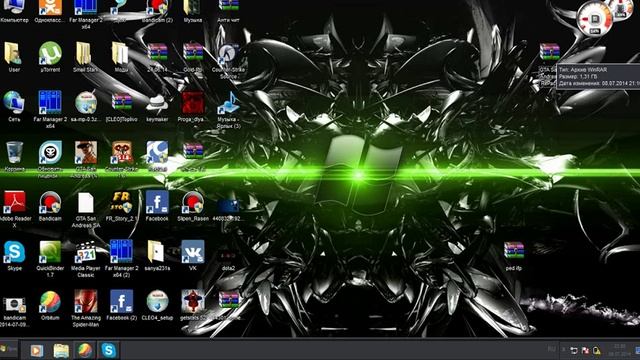Screen dimensions: 640x360
Task: Select the ped.ifp archive icon
Action: 514,251
